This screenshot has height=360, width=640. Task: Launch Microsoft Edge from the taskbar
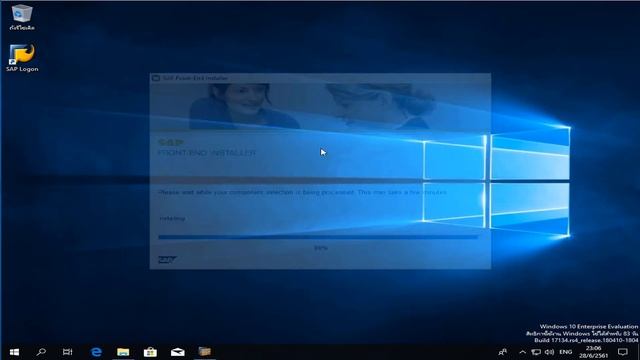96,352
